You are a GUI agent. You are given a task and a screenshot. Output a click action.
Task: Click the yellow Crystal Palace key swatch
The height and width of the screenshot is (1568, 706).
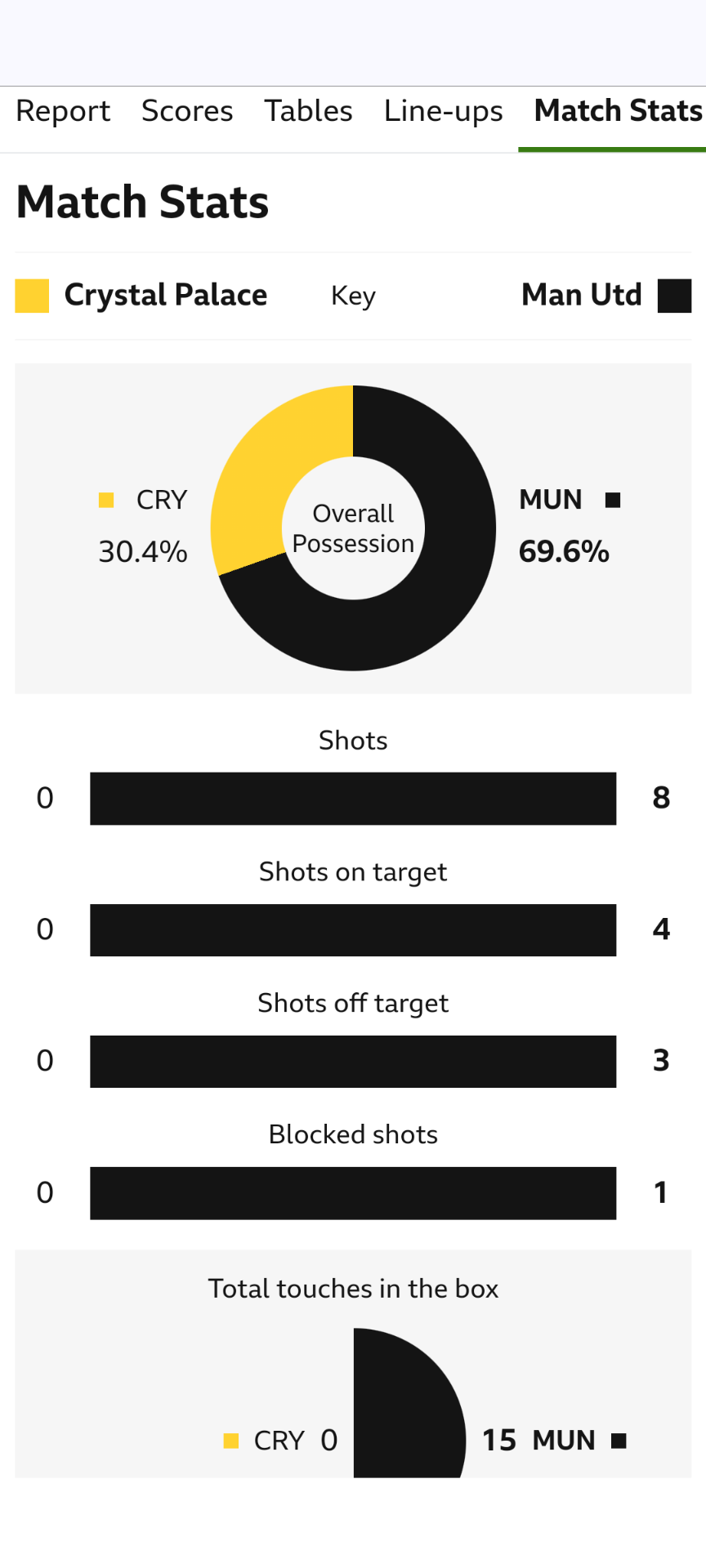[x=32, y=296]
